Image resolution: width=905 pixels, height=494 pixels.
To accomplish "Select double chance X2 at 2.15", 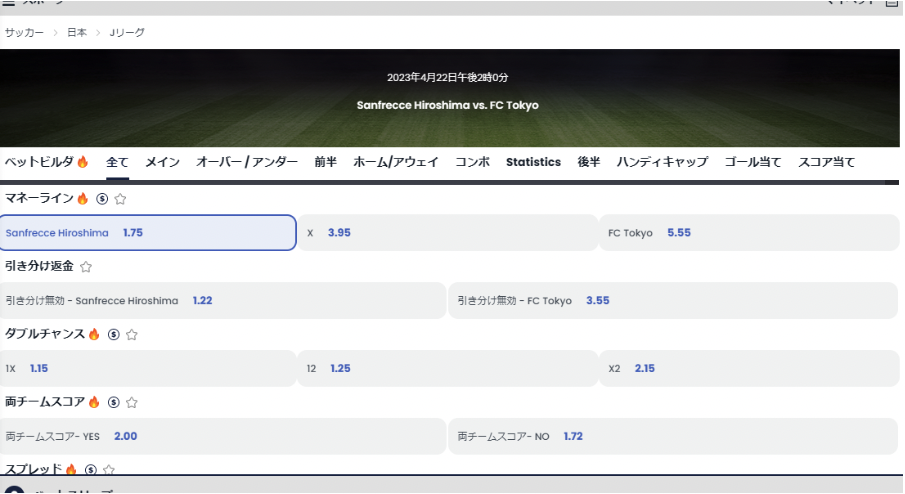I will point(749,368).
